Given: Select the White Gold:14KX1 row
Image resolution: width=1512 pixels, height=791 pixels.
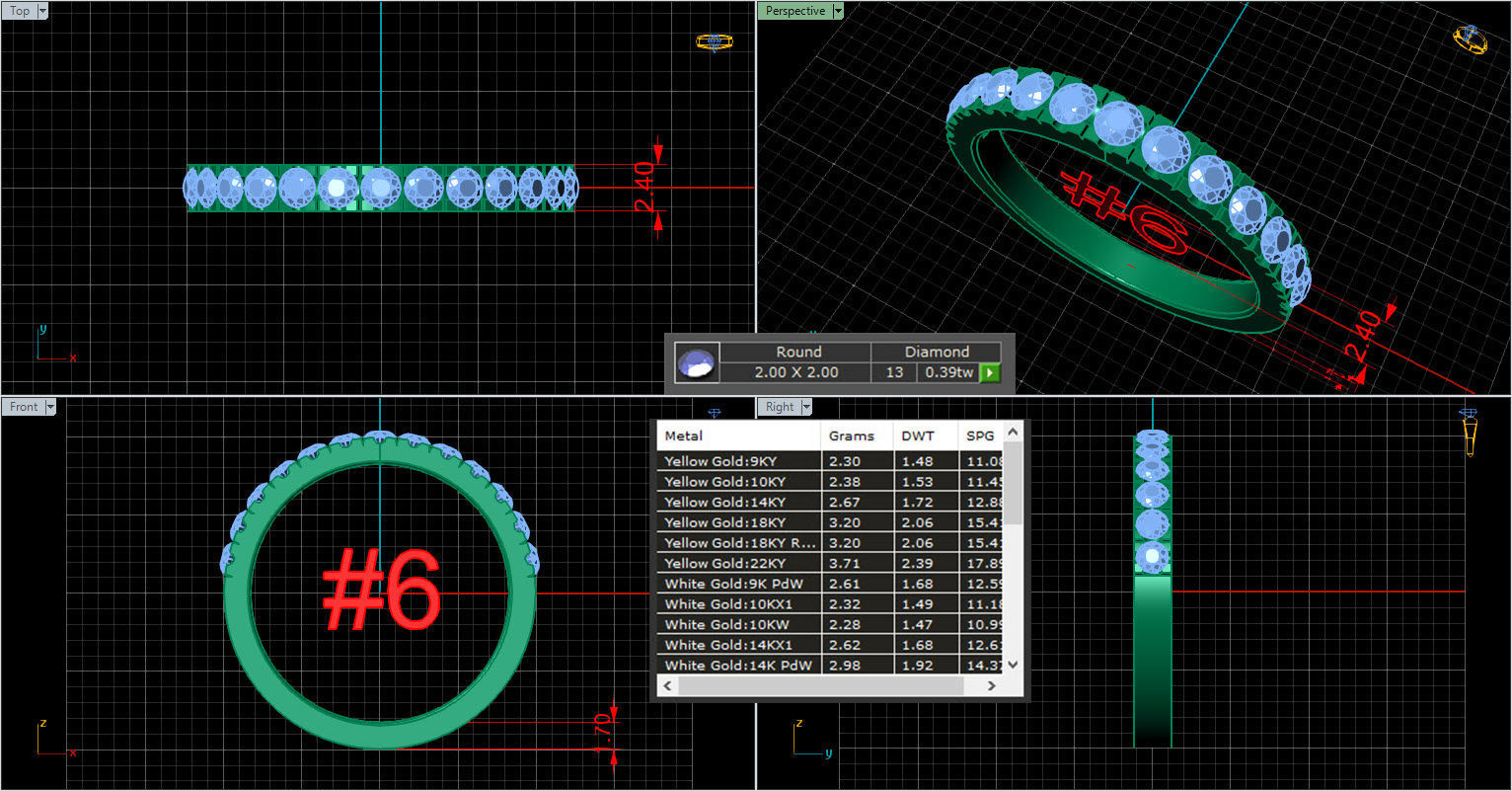Looking at the screenshot, I should coord(831,645).
